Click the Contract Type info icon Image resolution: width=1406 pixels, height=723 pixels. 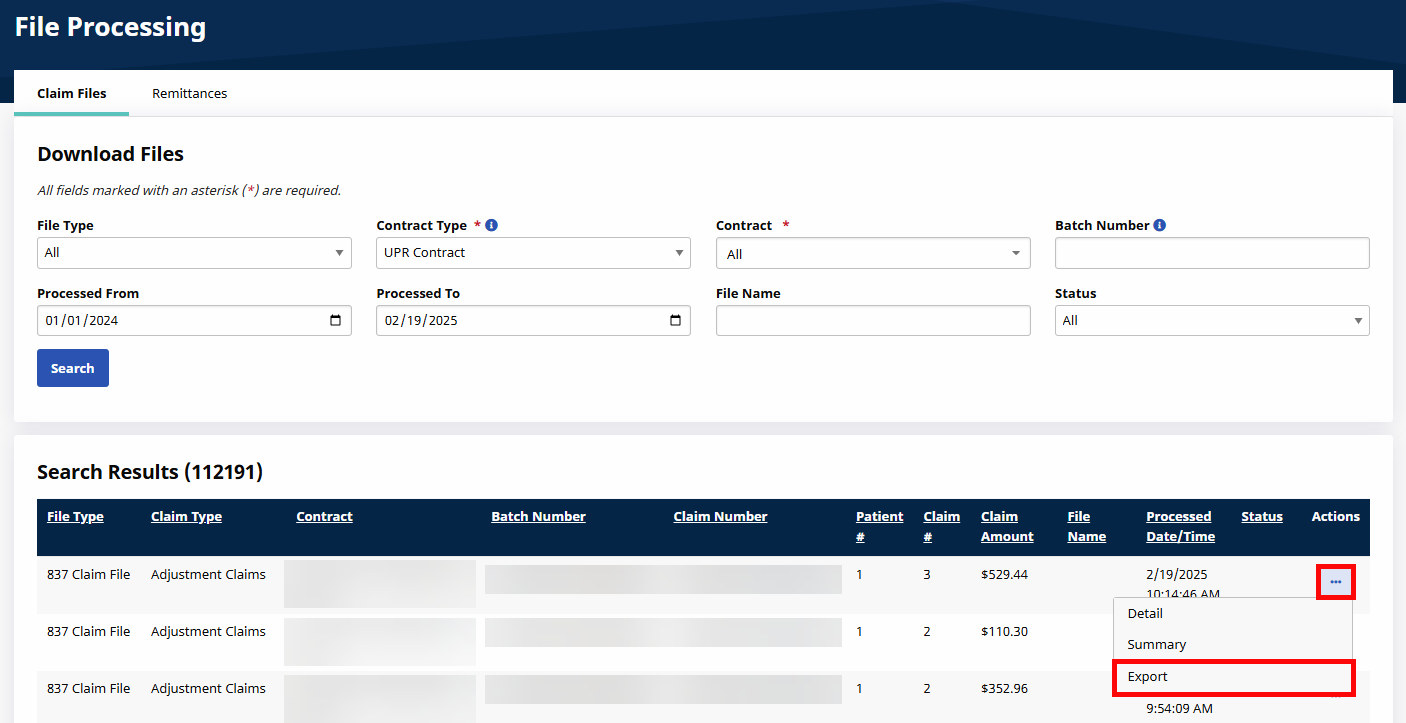491,225
